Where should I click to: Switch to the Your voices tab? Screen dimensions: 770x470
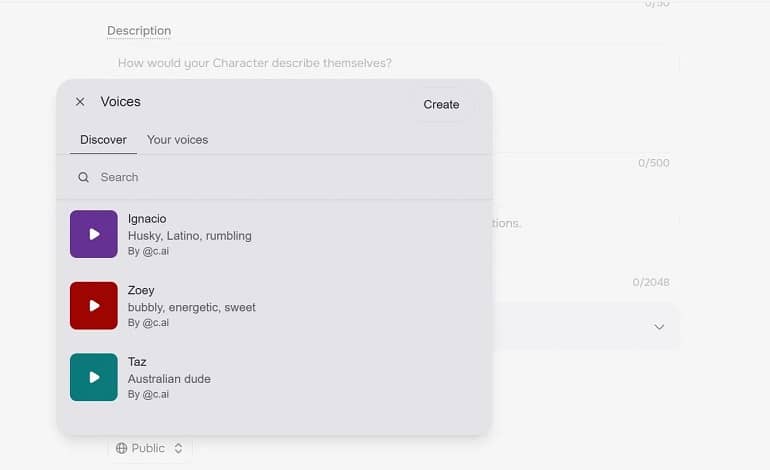tap(177, 140)
